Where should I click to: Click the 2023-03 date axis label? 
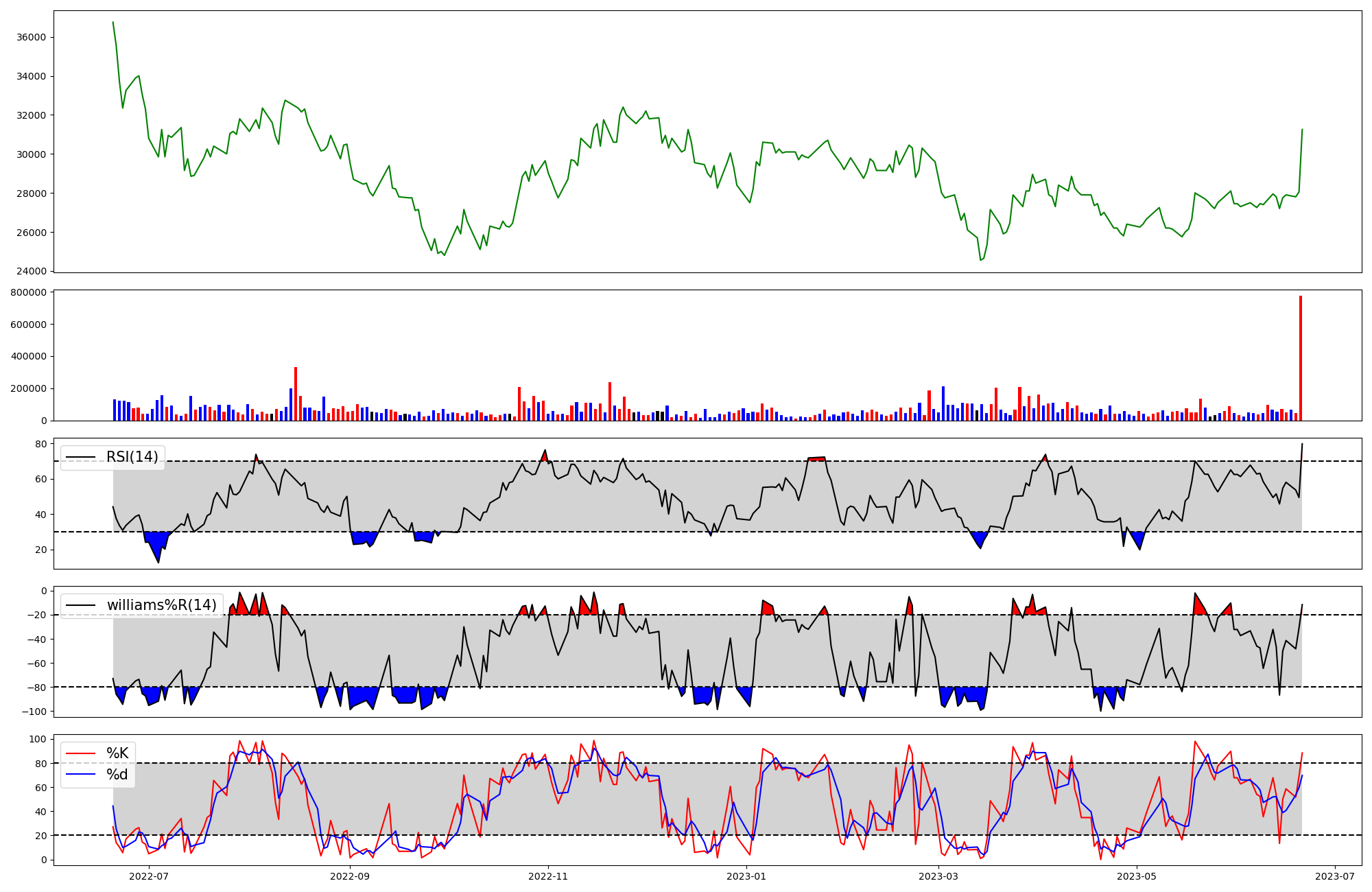pyautogui.click(x=938, y=876)
